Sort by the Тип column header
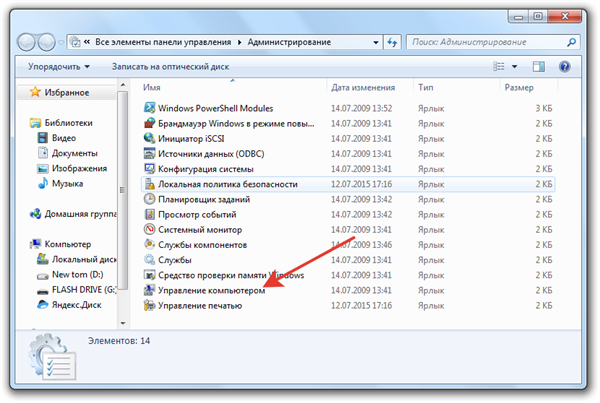This screenshot has width=600, height=403. [426, 88]
